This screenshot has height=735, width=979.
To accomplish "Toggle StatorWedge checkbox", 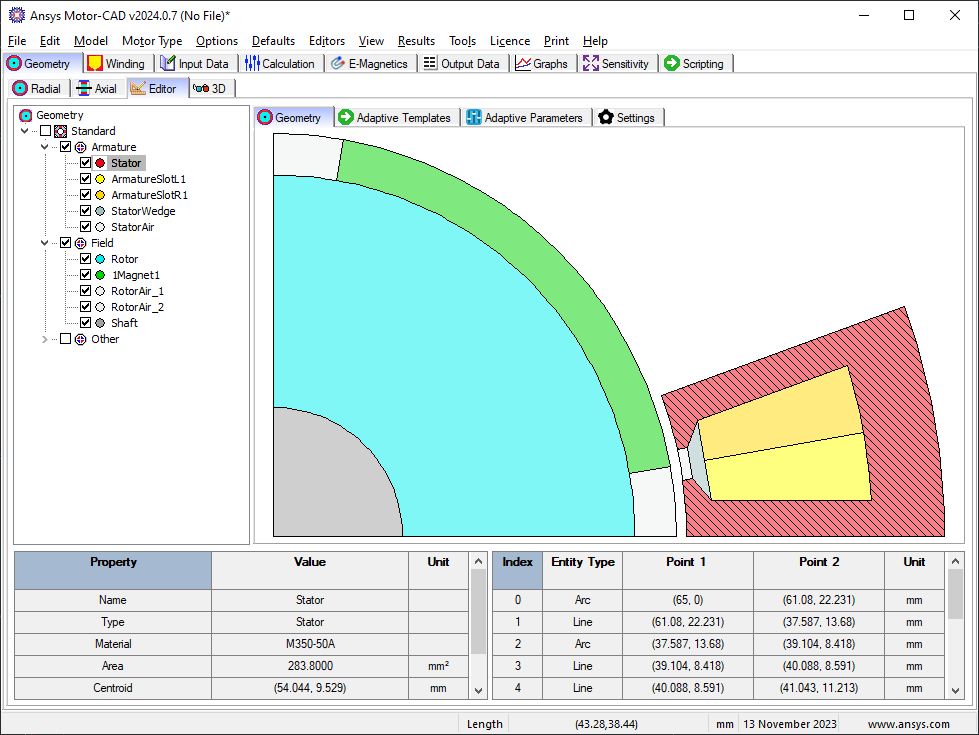I will click(86, 211).
